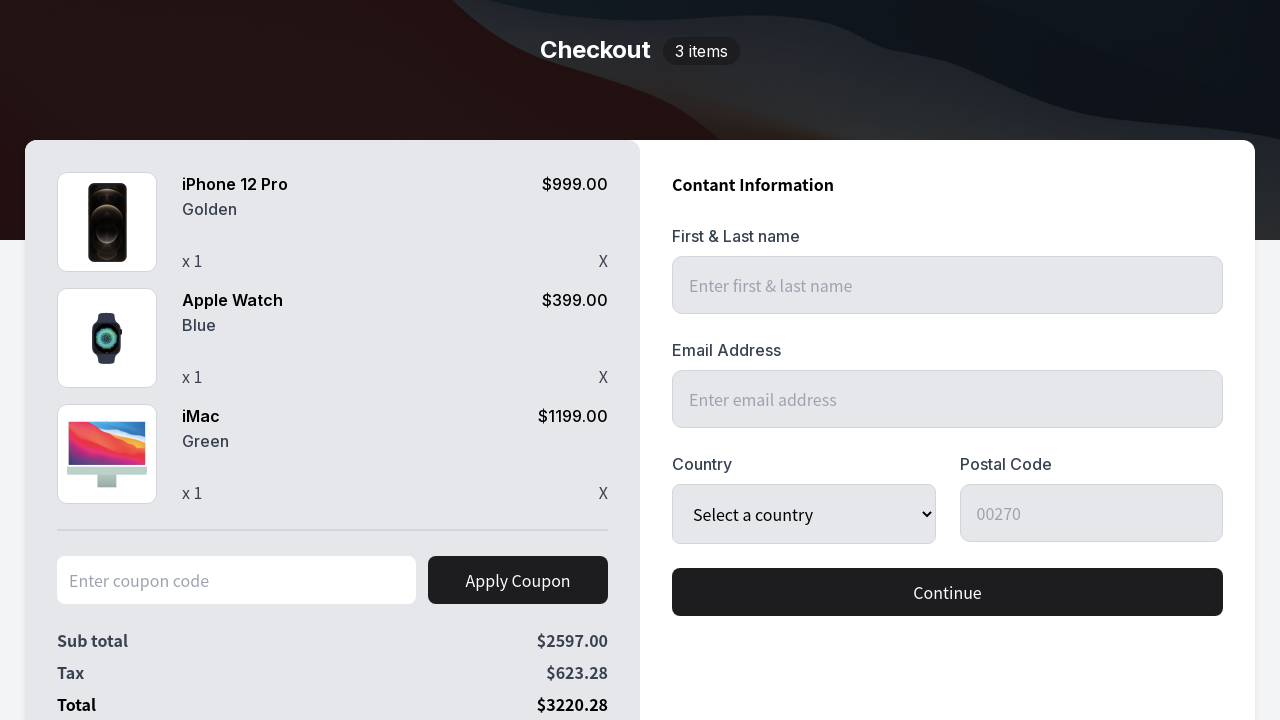This screenshot has height=720, width=1280.
Task: Remove the iPhone 12 Pro with its X
Action: coord(603,261)
